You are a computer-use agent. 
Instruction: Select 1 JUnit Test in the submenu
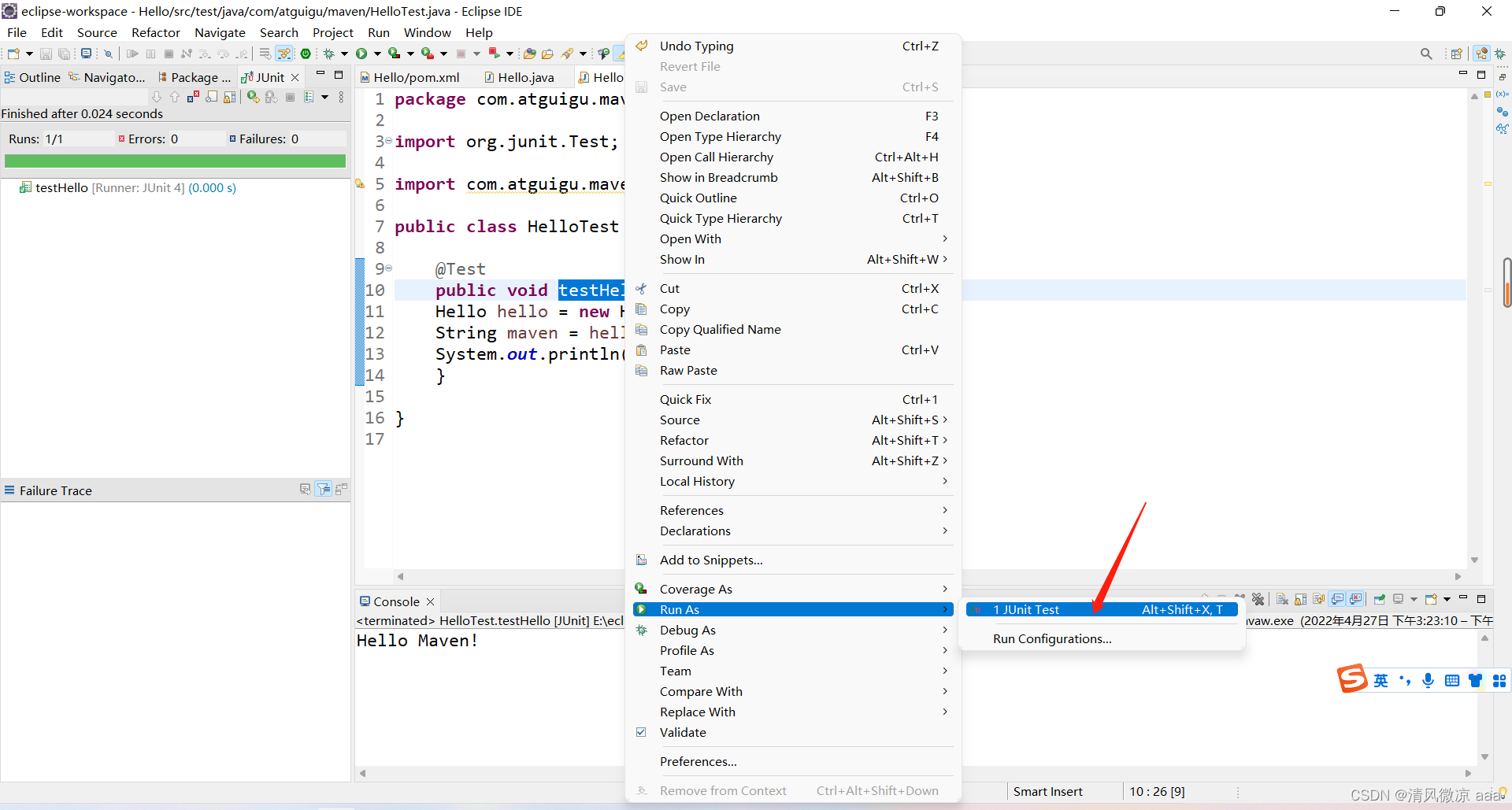1025,609
